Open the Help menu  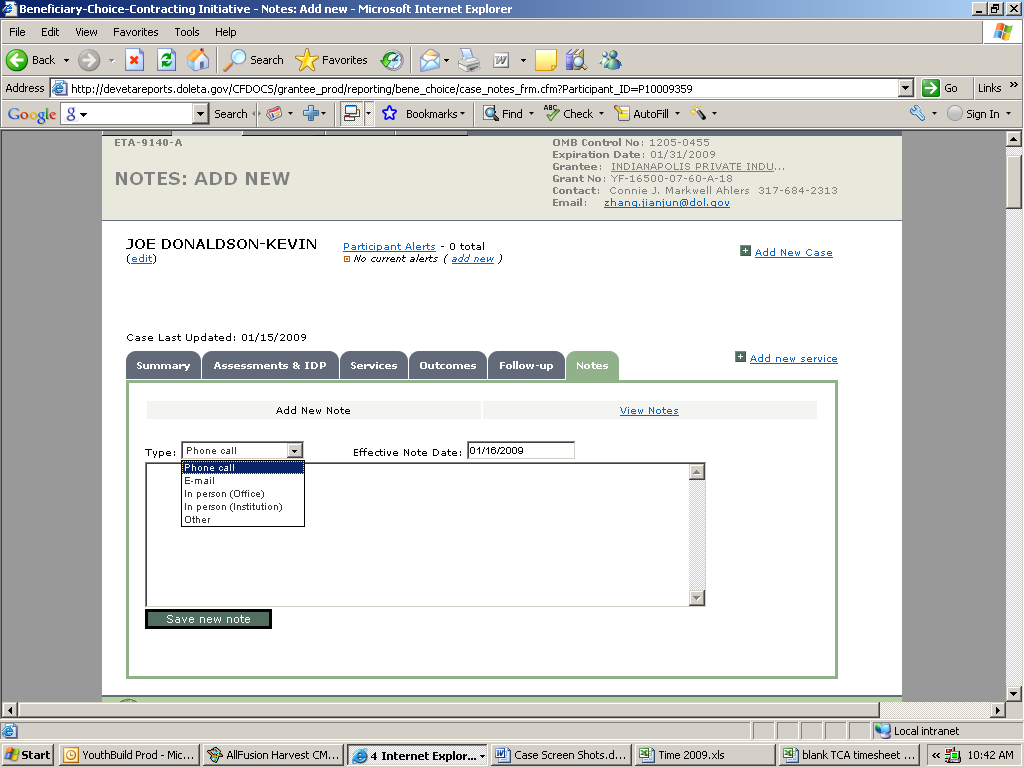[x=225, y=32]
